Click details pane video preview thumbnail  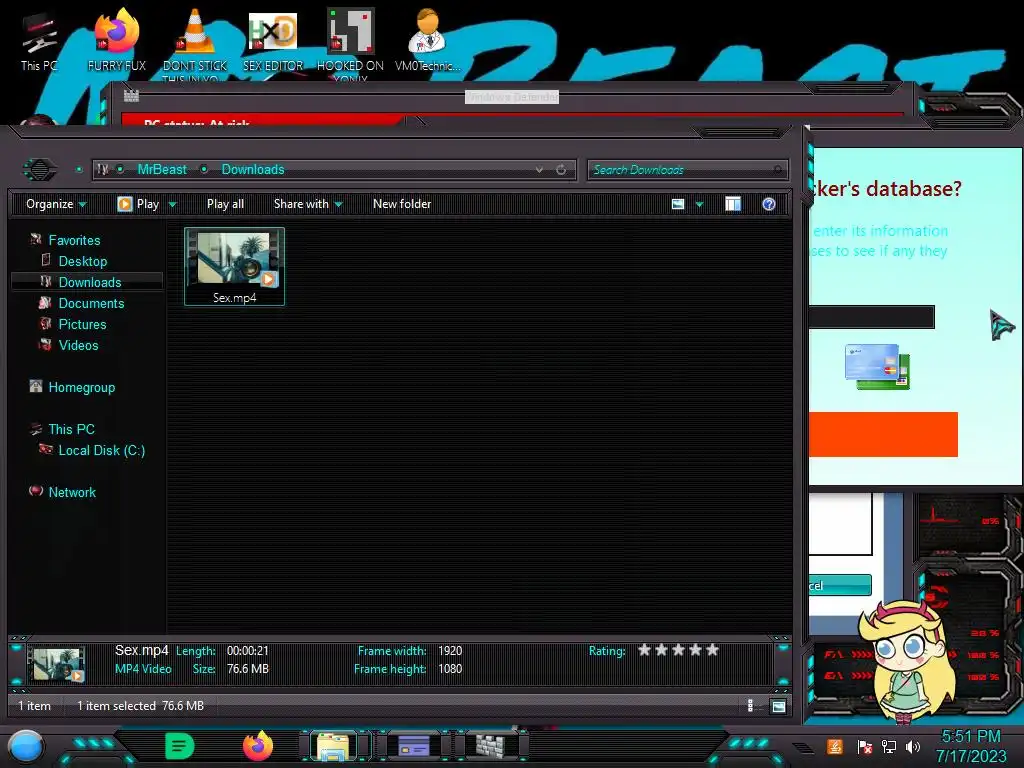[x=57, y=664]
